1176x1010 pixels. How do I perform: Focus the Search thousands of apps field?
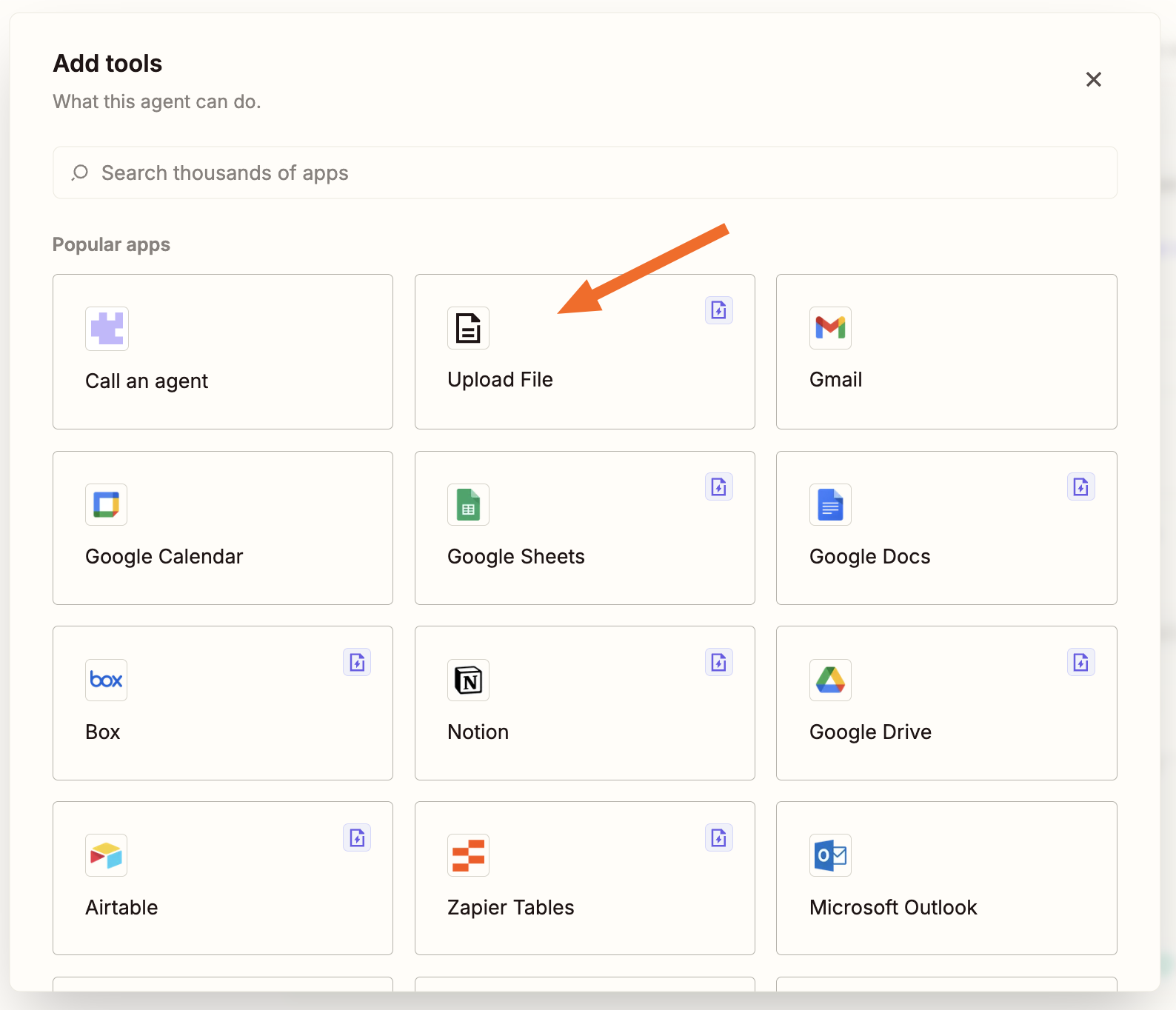585,173
